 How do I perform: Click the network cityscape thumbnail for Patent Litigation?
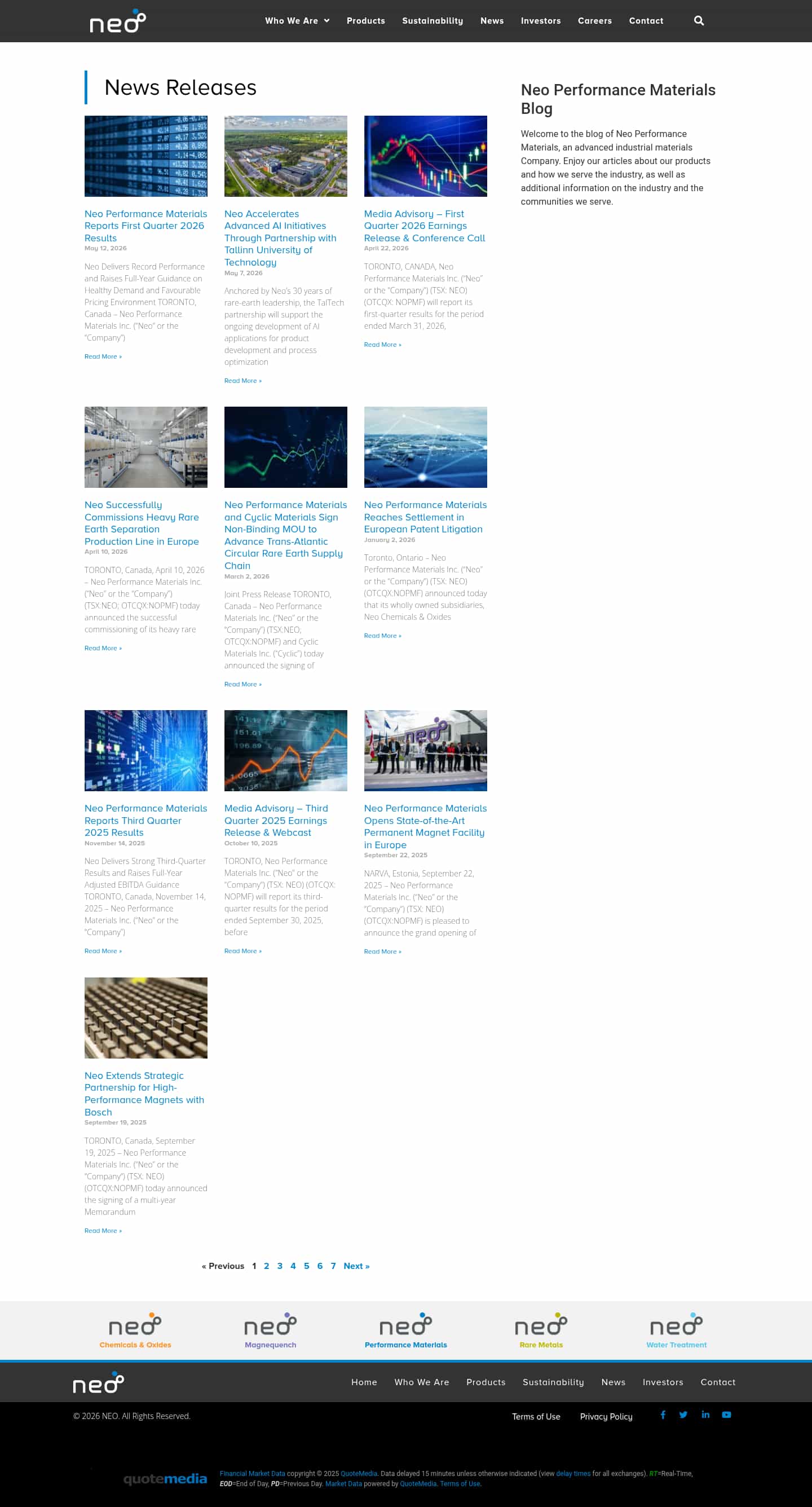(425, 448)
